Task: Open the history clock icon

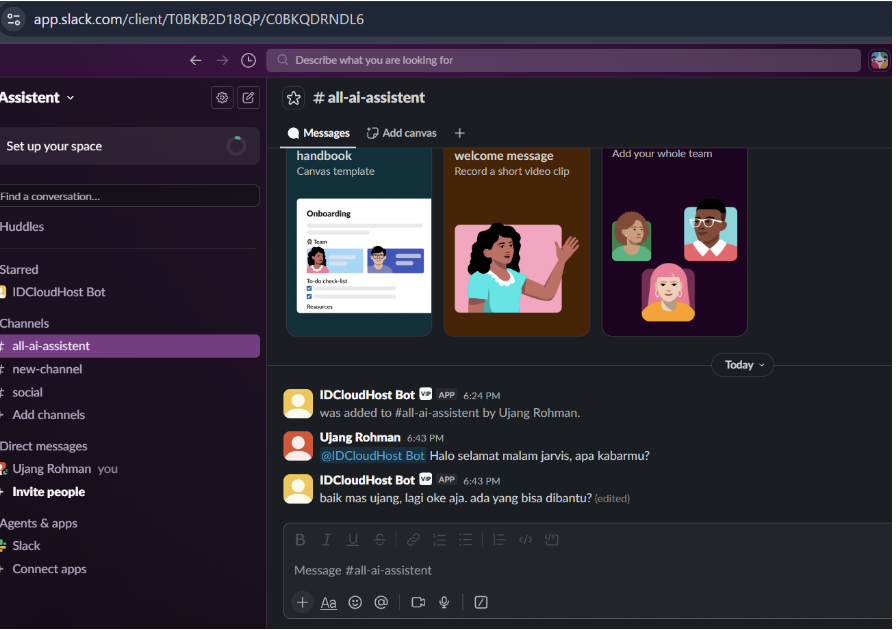Action: point(248,60)
